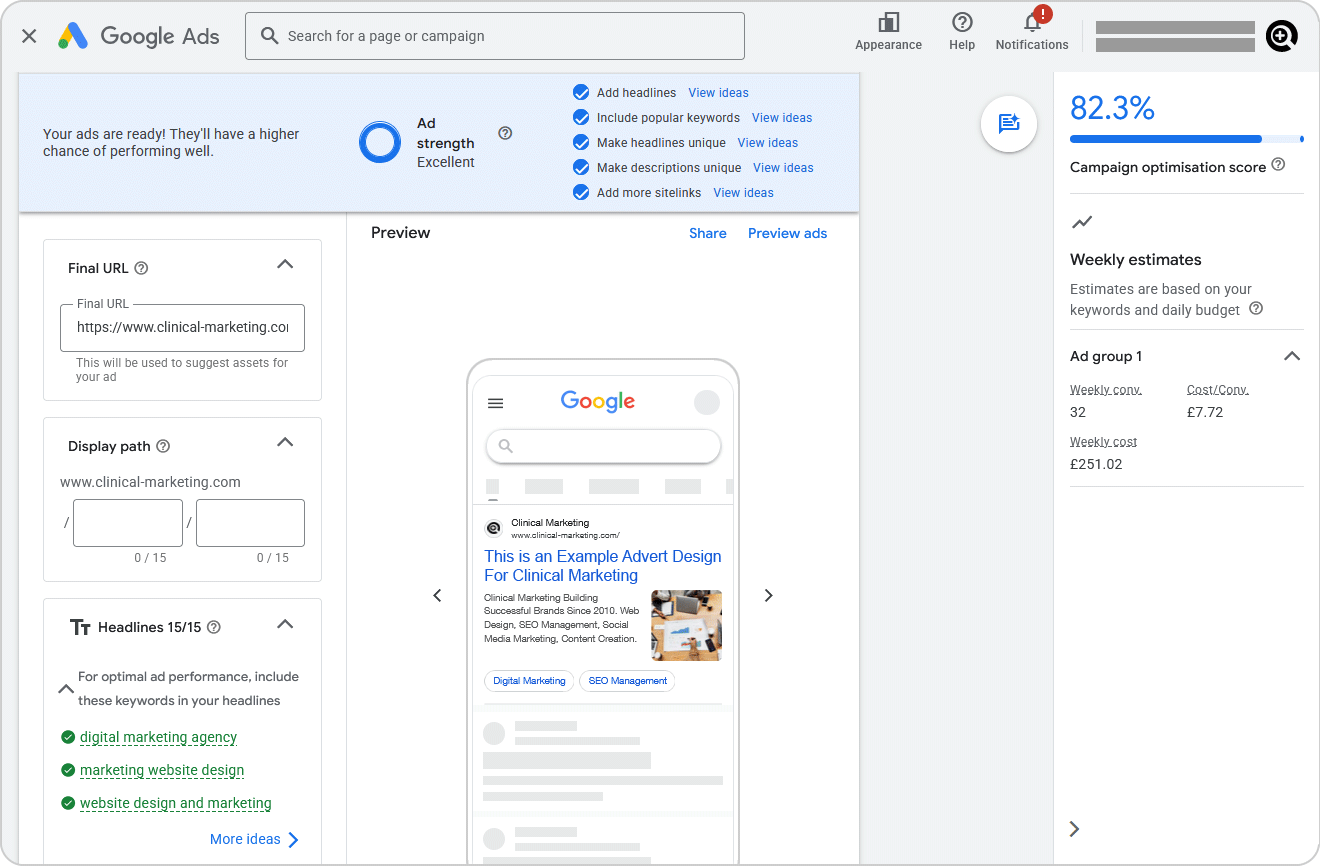Click the checkmark beside Add headlines
Viewport: 1320px width, 866px height.
point(581,92)
